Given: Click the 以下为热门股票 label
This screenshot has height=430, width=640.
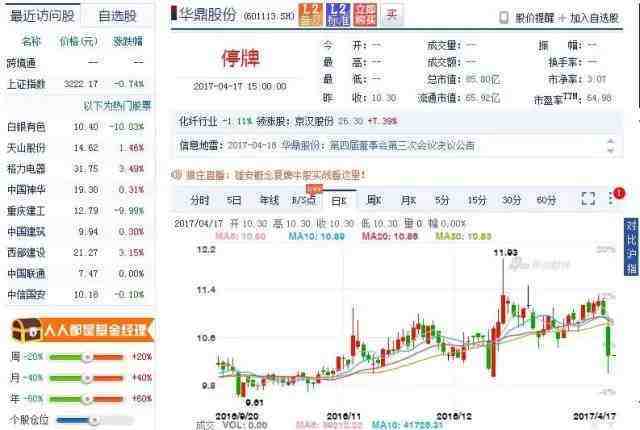Looking at the screenshot, I should 118,106.
